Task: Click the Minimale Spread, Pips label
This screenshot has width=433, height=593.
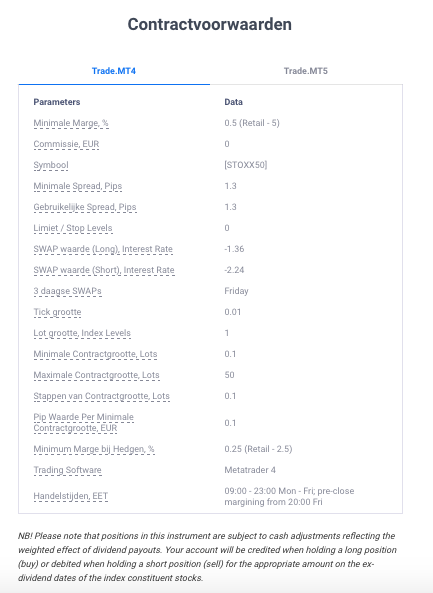Action: (x=78, y=186)
